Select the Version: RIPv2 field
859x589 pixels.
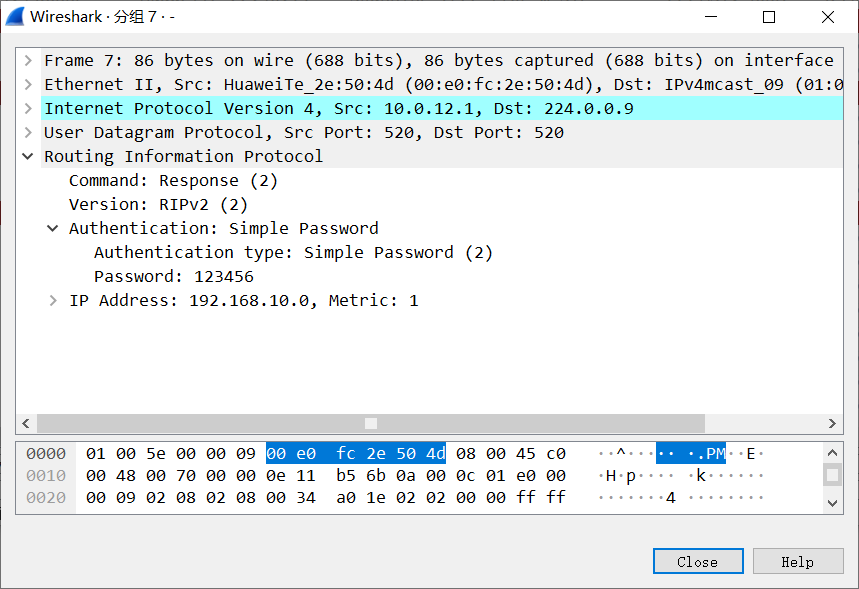pos(156,204)
